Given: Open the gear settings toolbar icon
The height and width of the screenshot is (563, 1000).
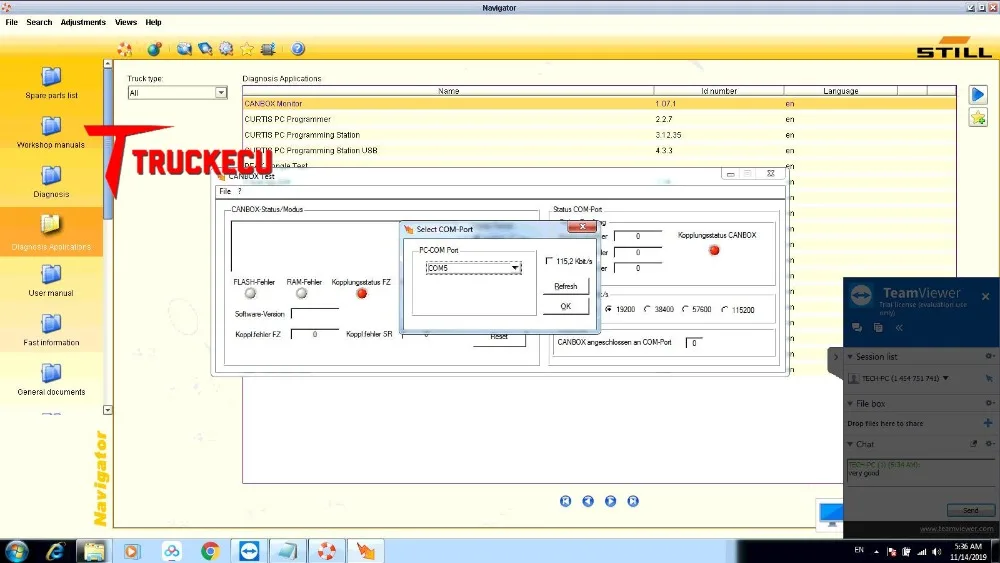Looking at the screenshot, I should (226, 49).
